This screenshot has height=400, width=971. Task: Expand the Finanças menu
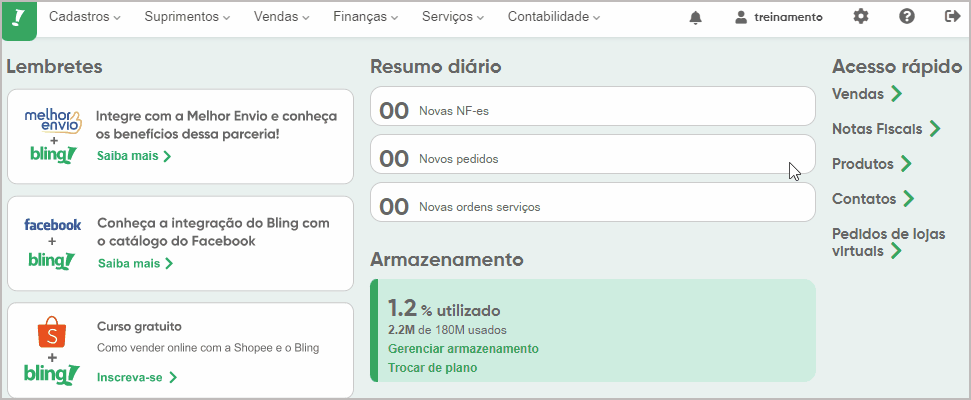[x=365, y=17]
